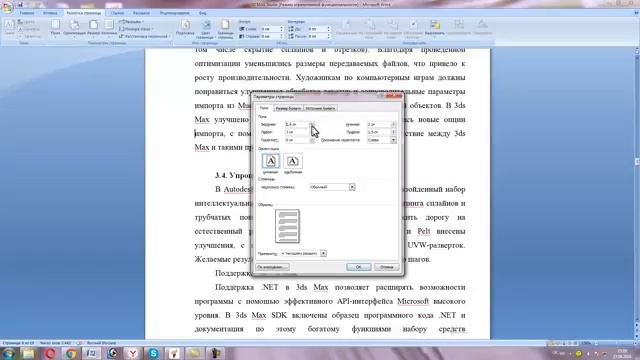Image resolution: width=640 pixels, height=360 pixels.
Task: Open the Применить dropdown in dialog
Action: click(303, 253)
